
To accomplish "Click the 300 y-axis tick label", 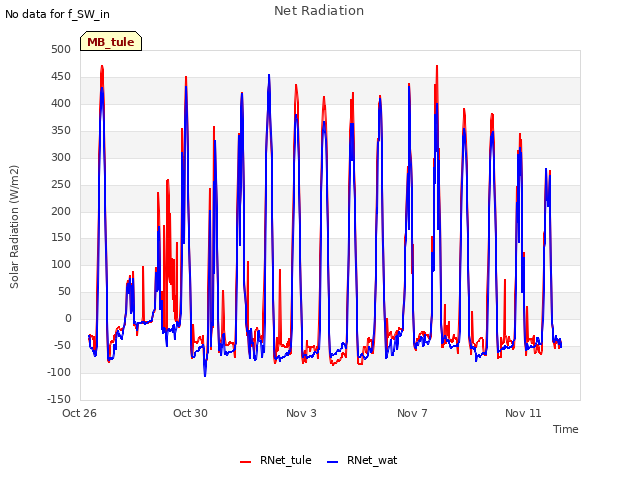I will tap(61, 157).
